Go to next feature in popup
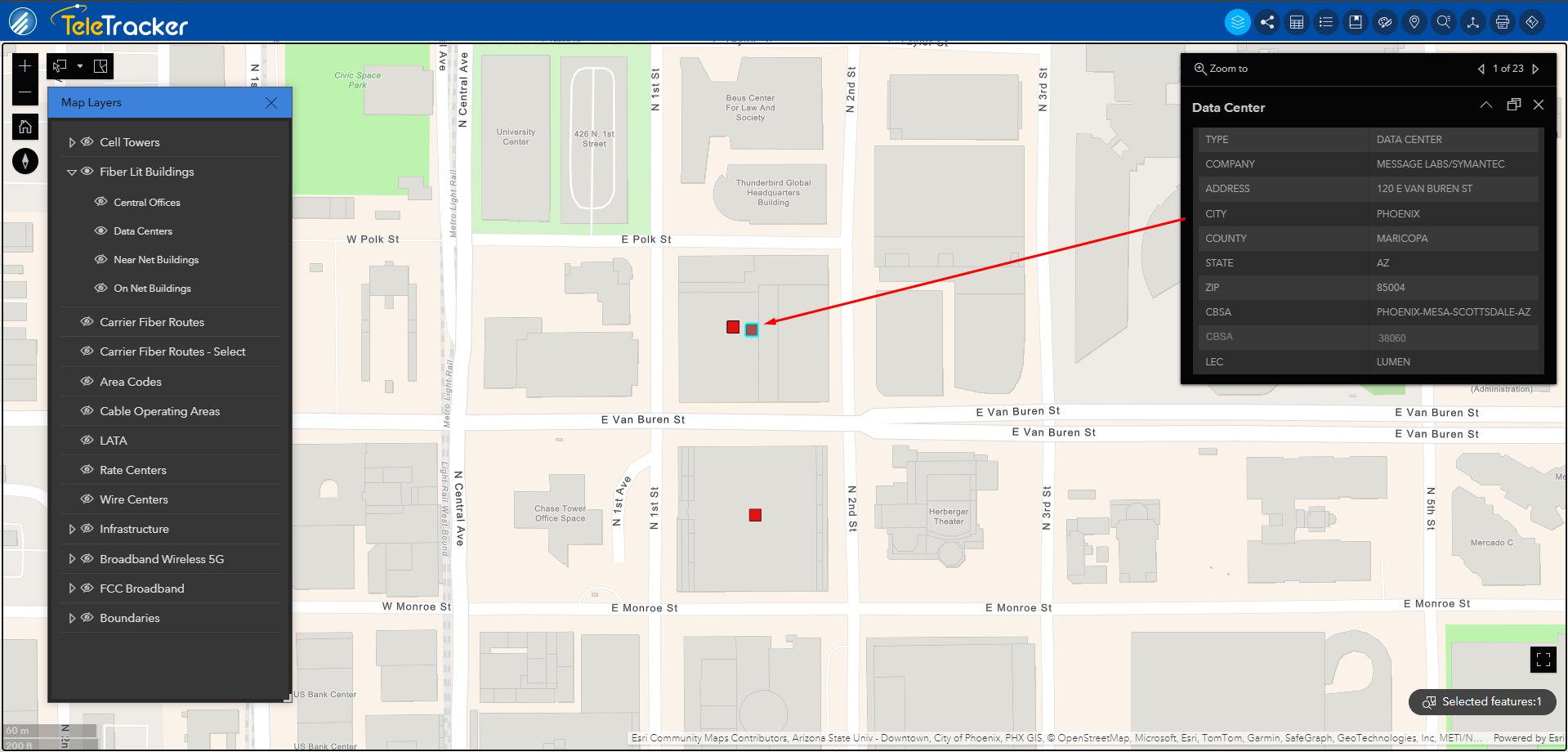This screenshot has width=1568, height=752. [1536, 69]
